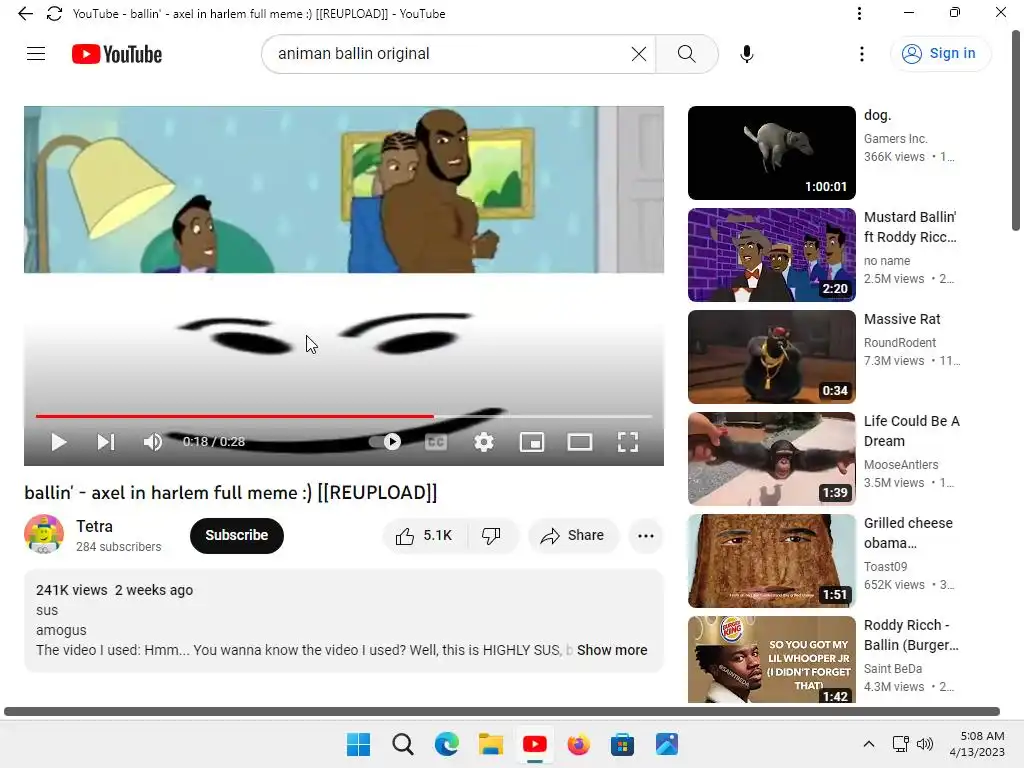Open video settings gear

click(484, 442)
